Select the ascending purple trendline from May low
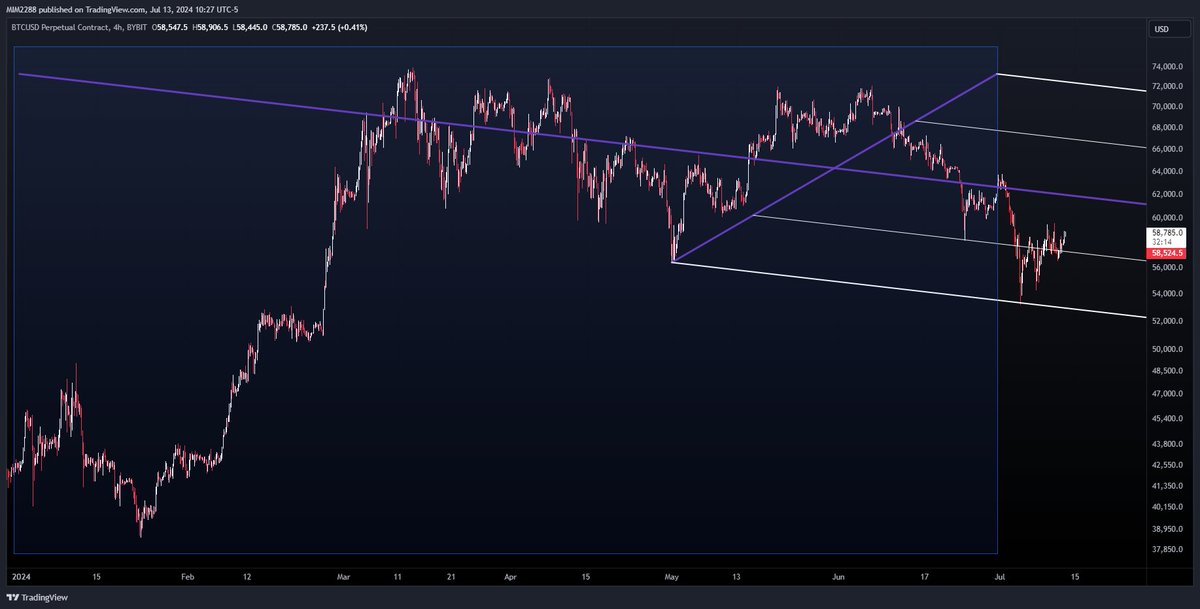This screenshot has width=1200, height=609. [x=835, y=167]
